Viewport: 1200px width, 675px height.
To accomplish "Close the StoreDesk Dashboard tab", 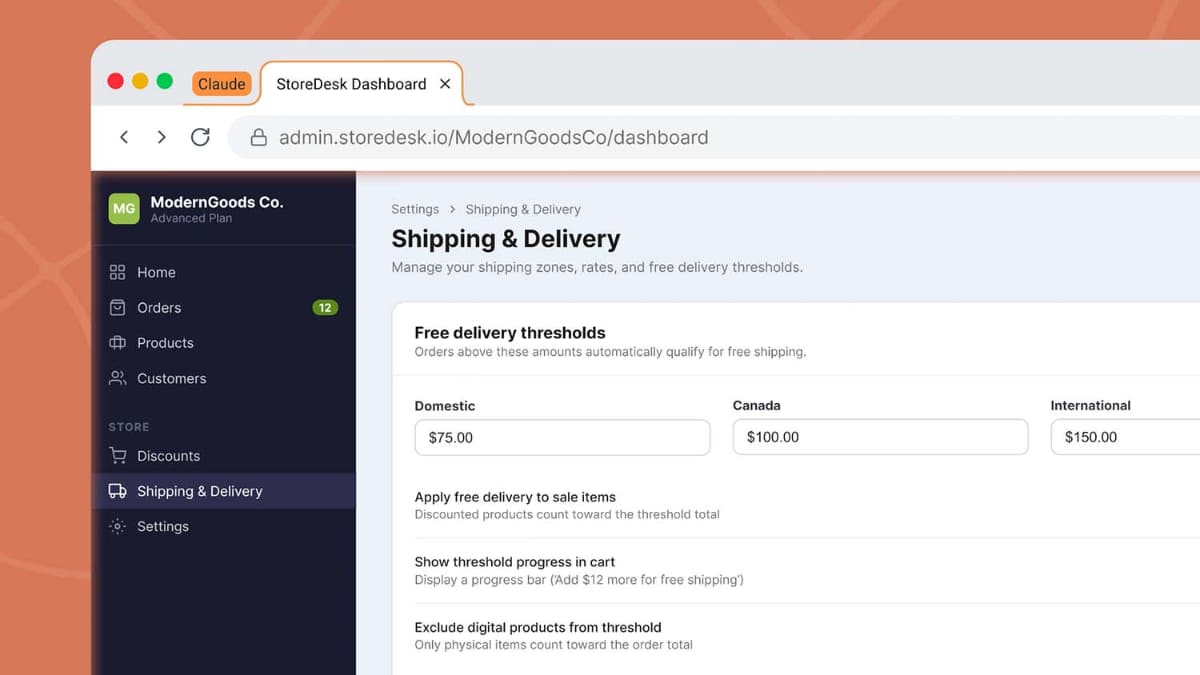I will pyautogui.click(x=445, y=84).
